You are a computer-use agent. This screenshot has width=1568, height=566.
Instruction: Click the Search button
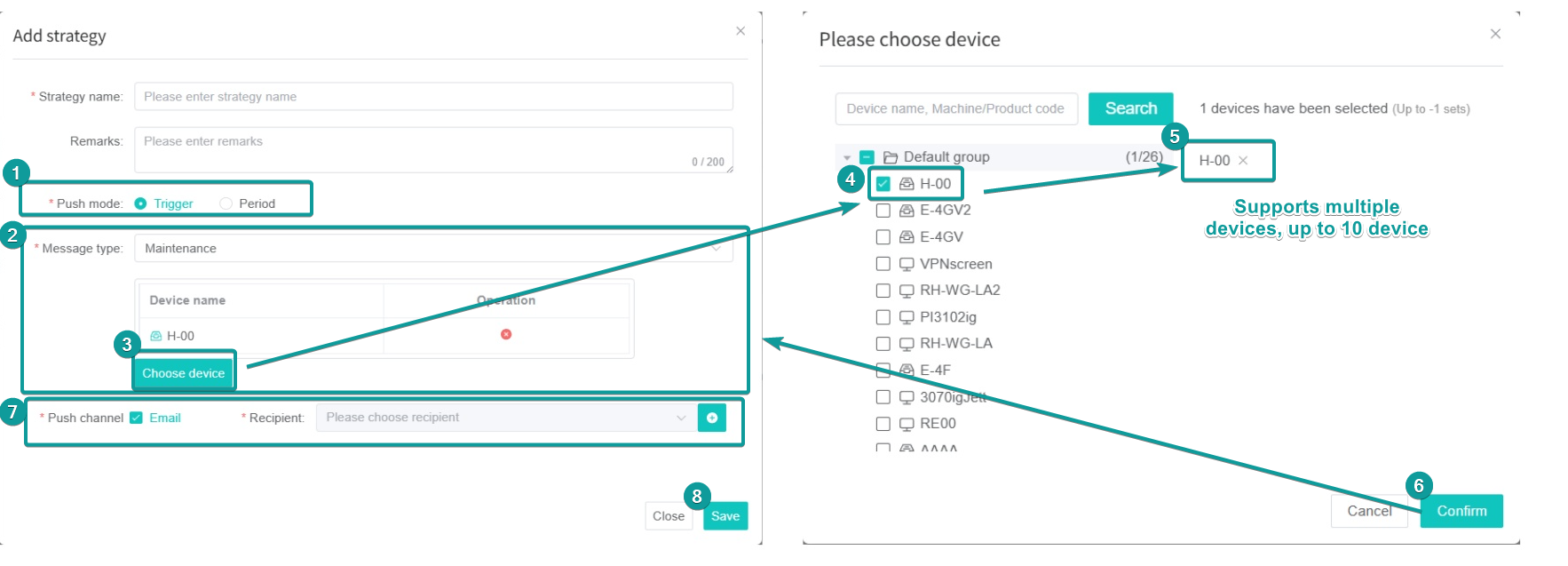click(1131, 108)
